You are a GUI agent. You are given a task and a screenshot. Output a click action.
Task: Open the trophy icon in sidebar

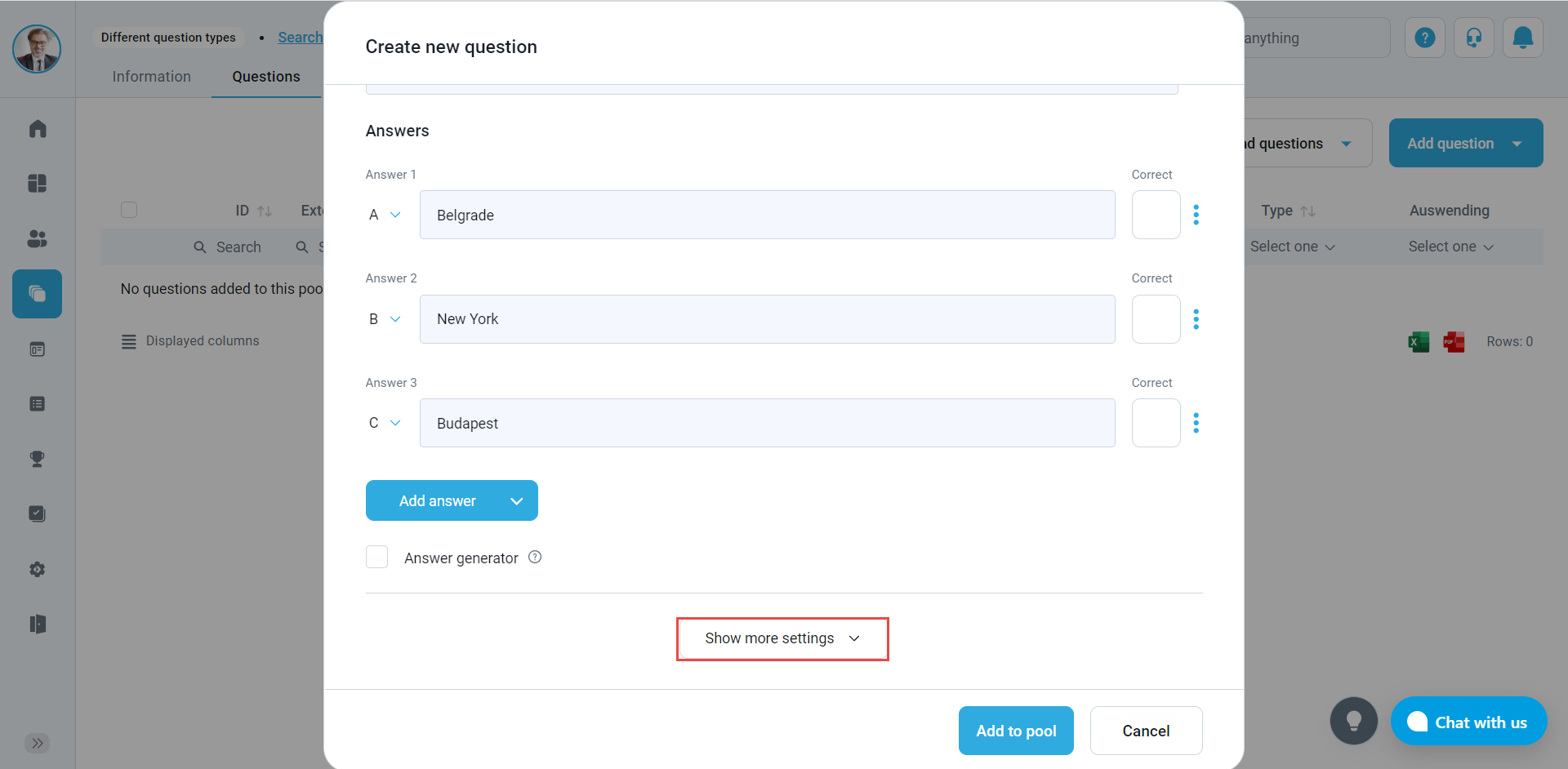(x=38, y=459)
